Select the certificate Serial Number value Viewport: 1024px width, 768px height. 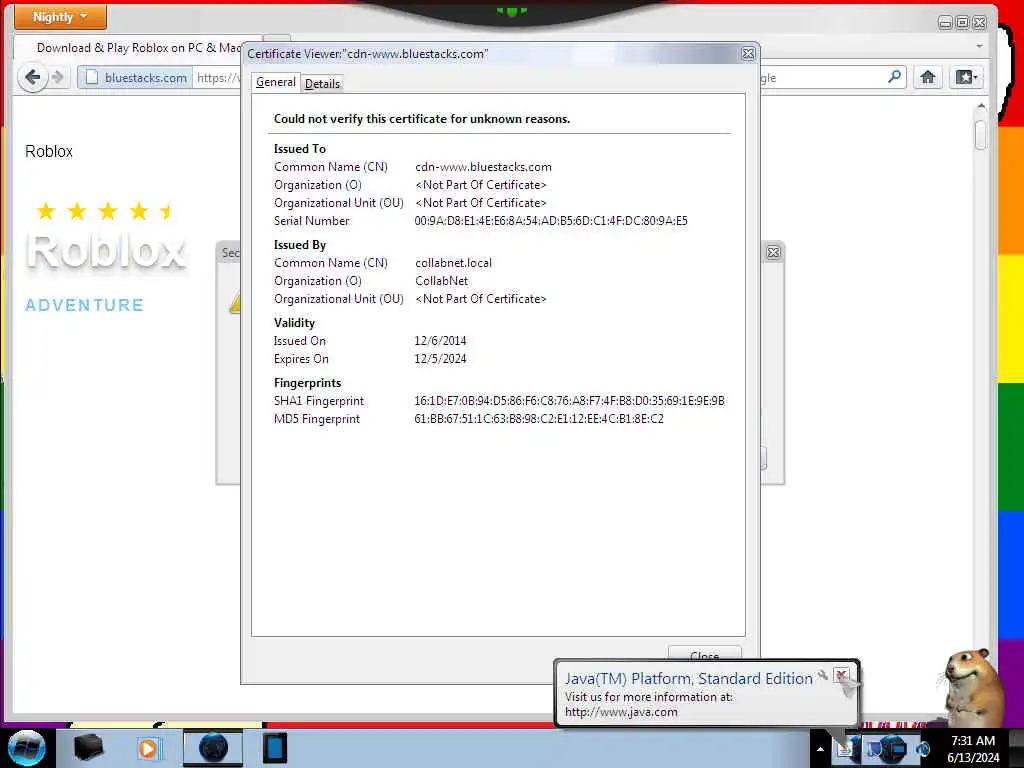click(x=551, y=221)
